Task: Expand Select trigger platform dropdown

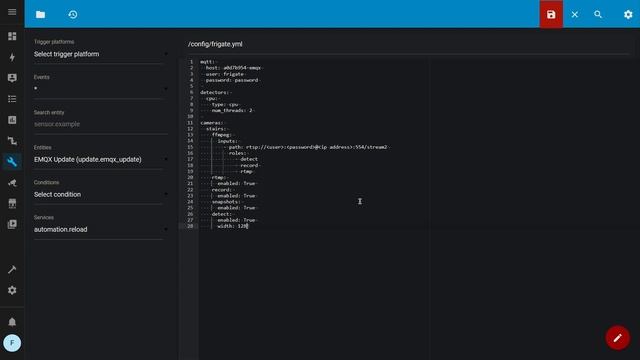Action: click(x=101, y=54)
